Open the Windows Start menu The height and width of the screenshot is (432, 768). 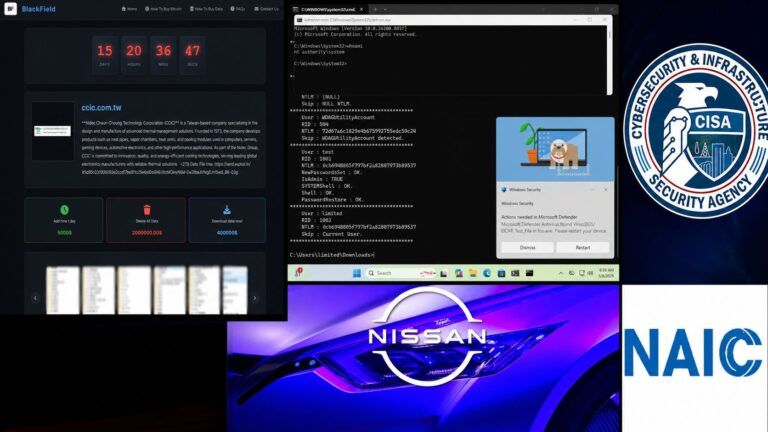(357, 273)
